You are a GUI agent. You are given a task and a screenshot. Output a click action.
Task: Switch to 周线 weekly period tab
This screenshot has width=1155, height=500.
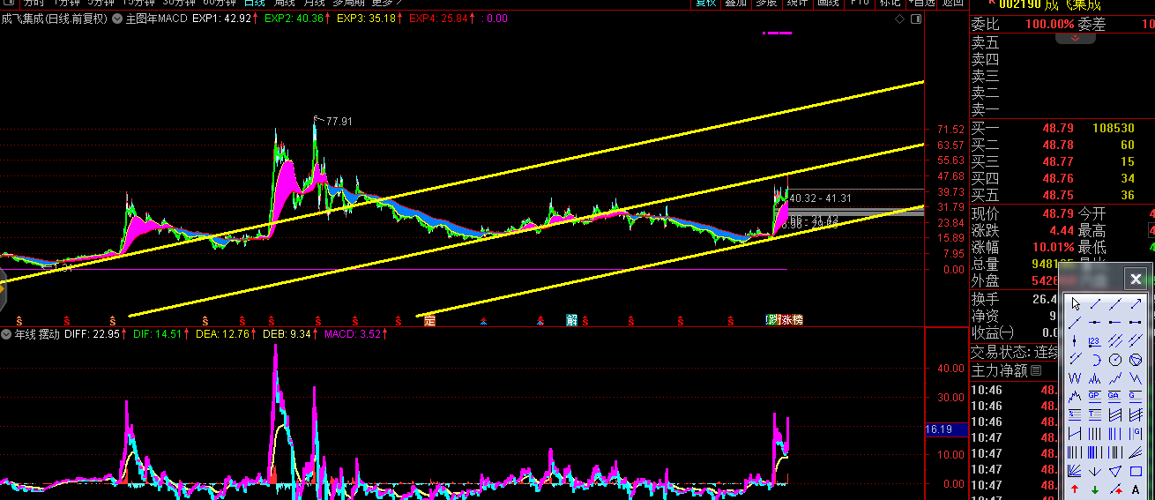[284, 3]
